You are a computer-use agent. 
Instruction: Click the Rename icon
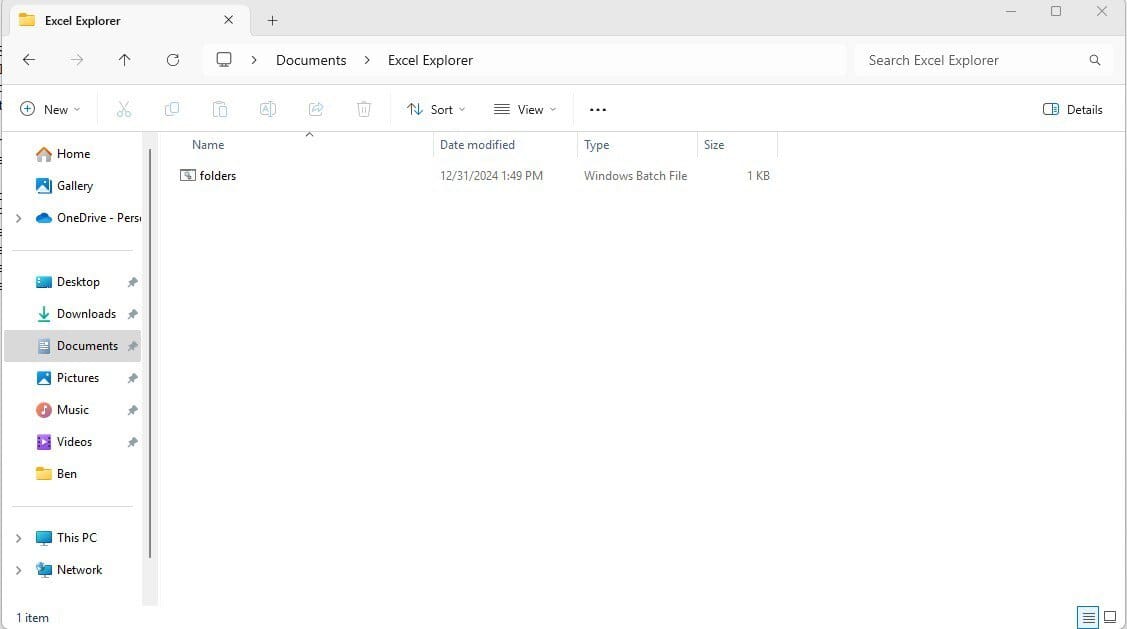(x=268, y=109)
